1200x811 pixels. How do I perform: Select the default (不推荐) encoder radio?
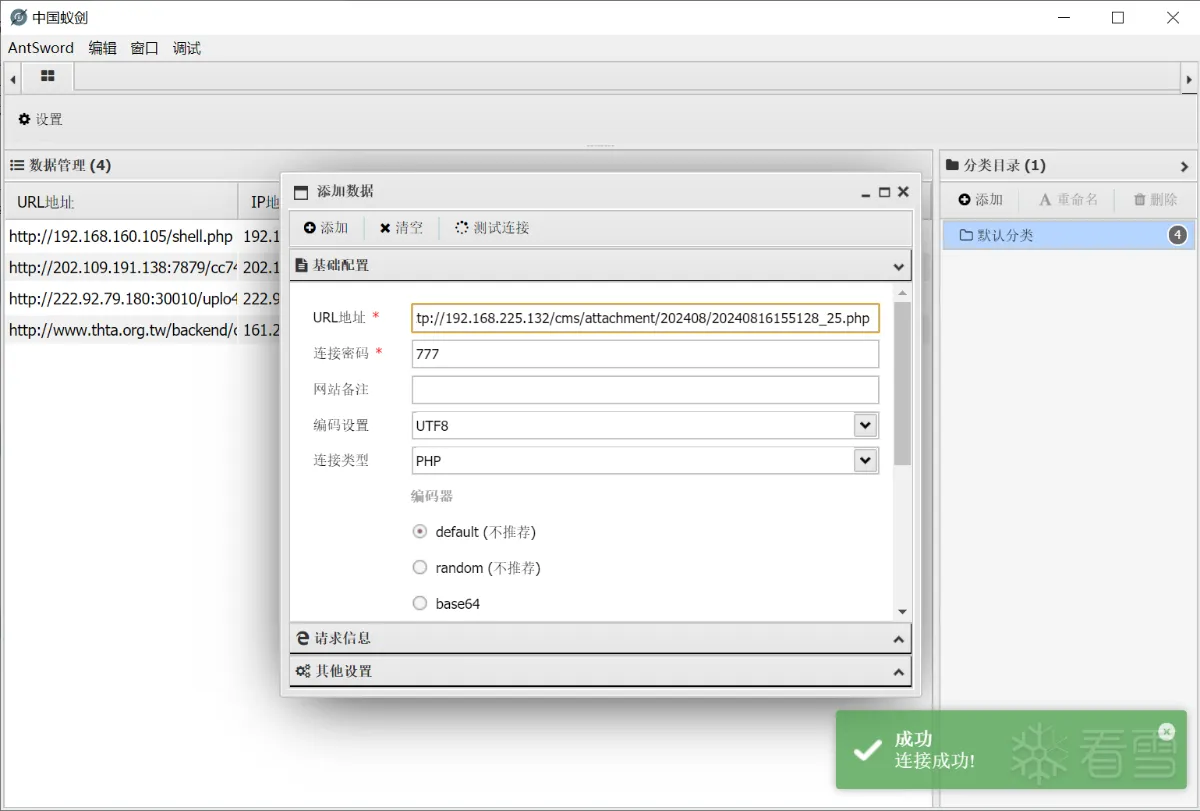(420, 531)
